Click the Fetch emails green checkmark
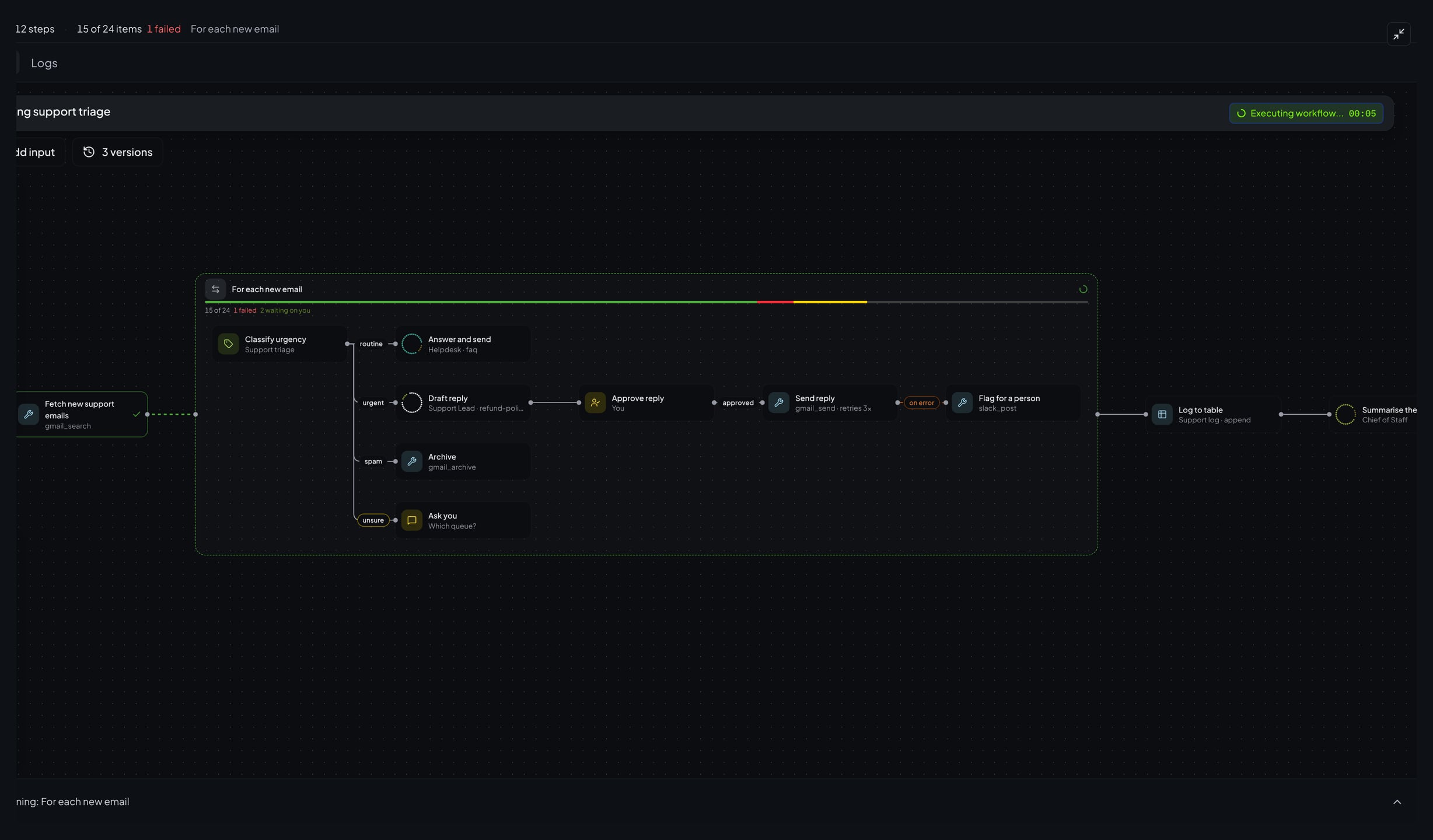Screen dimensions: 1433x840 click(x=137, y=414)
